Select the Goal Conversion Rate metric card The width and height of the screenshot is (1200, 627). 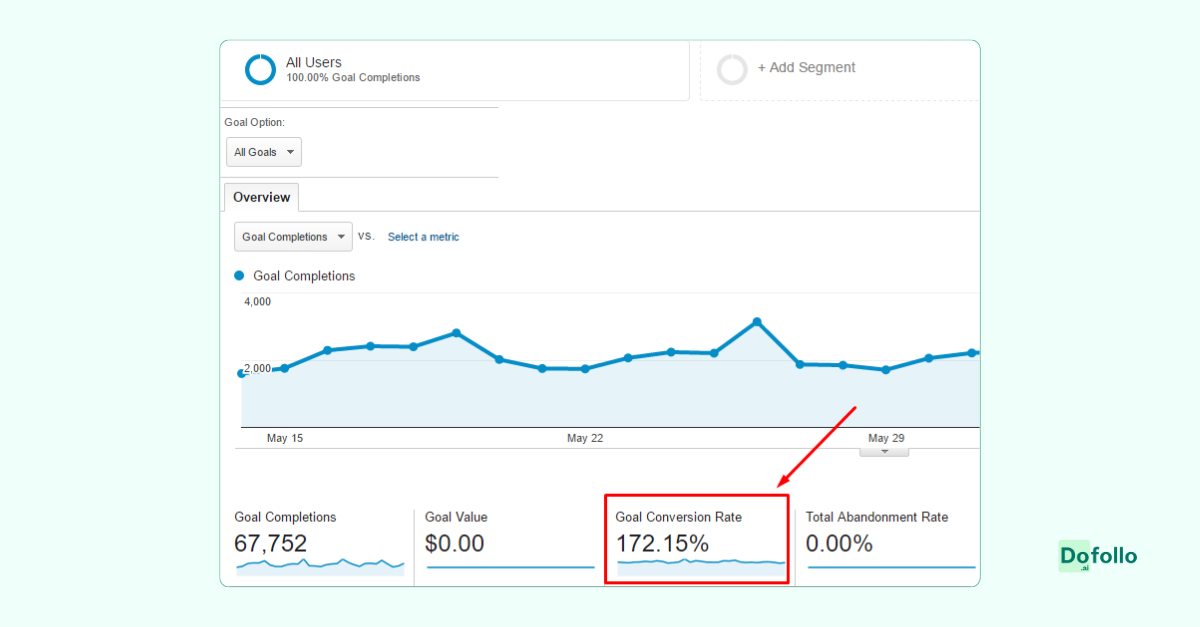click(696, 538)
